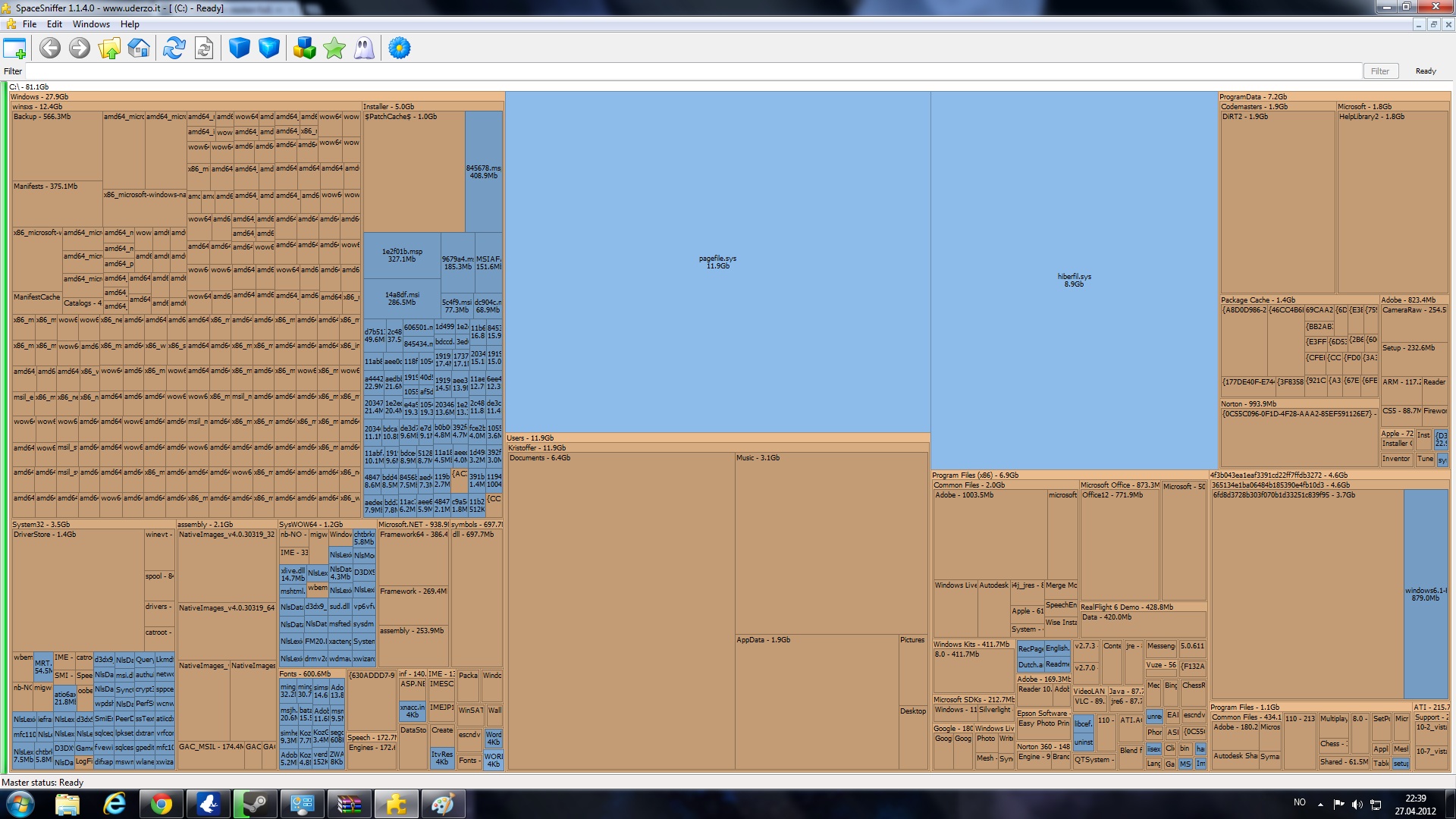
Task: Select the Music - 3.1Gb folder
Action: [831, 543]
